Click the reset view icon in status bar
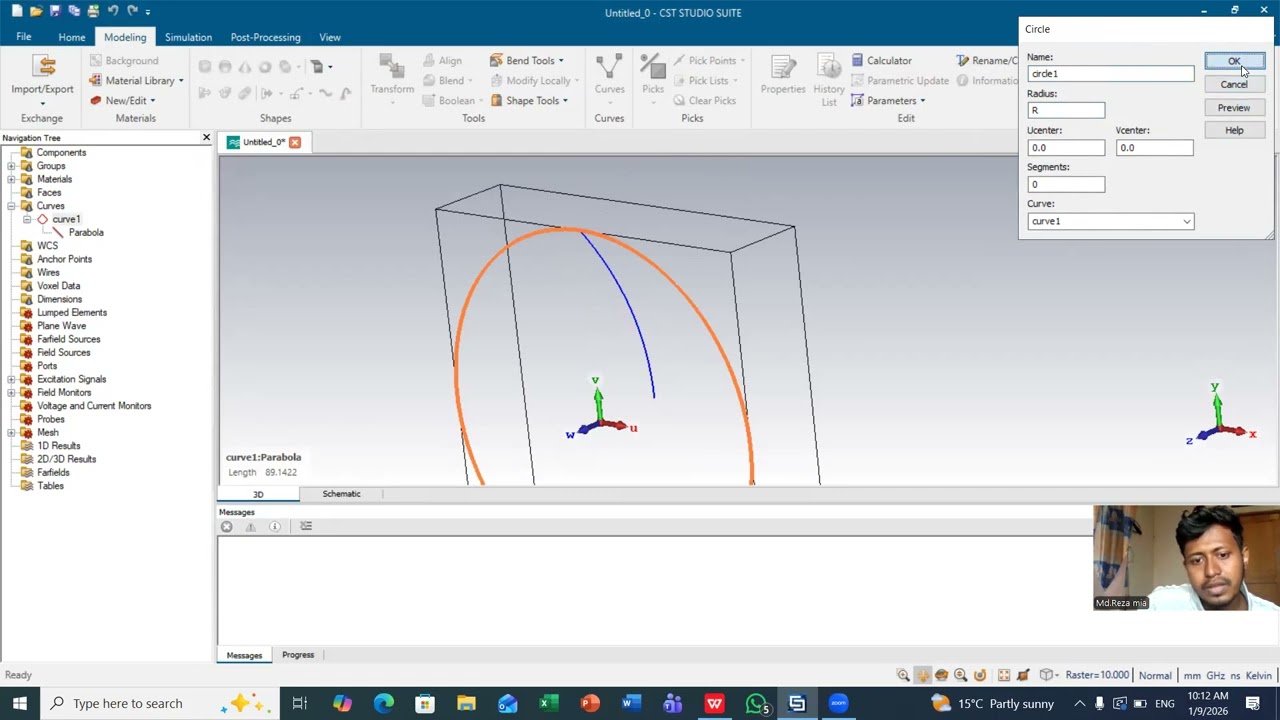This screenshot has width=1280, height=720. tap(980, 675)
